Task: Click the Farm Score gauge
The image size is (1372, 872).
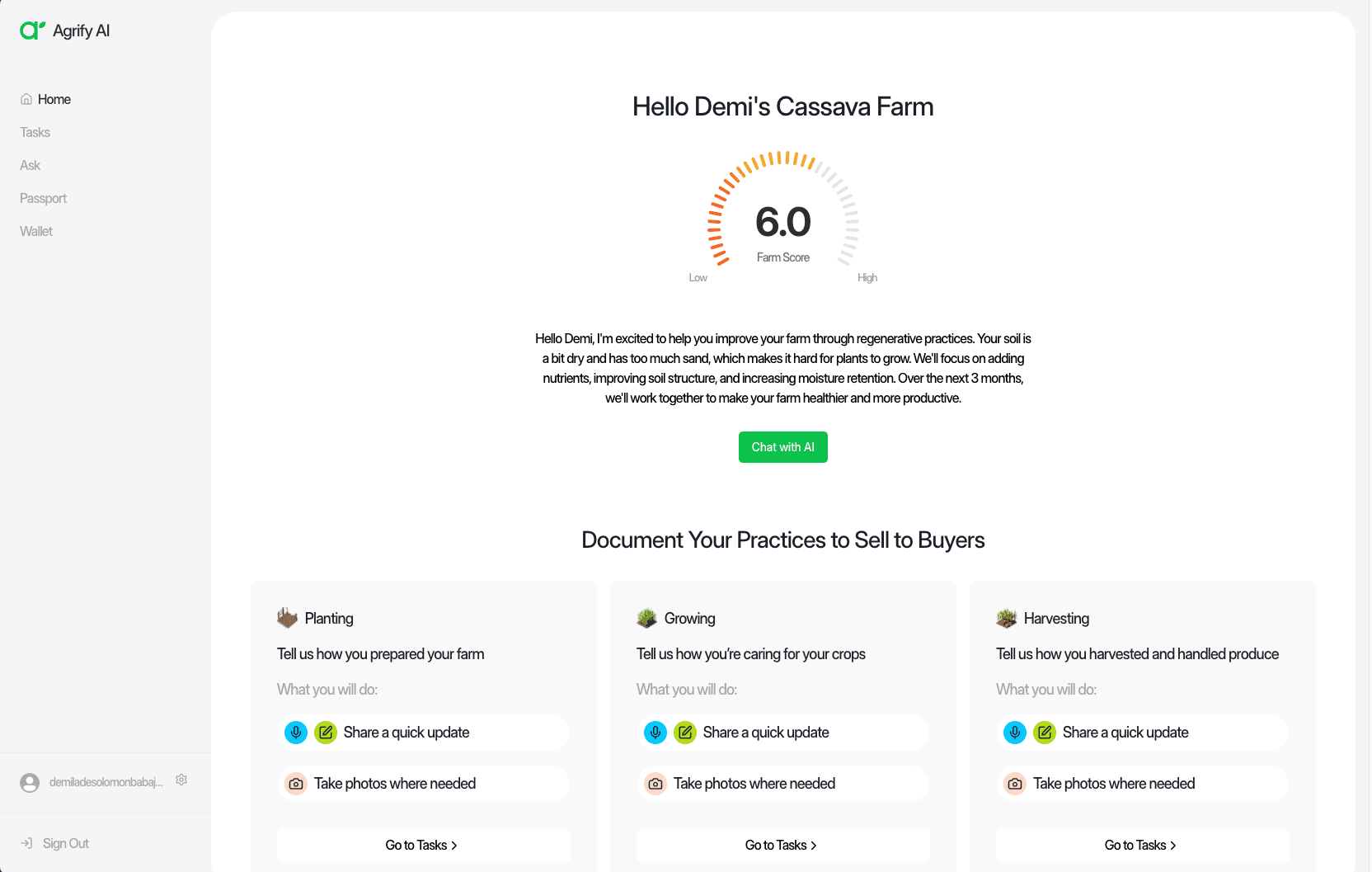Action: point(783,216)
